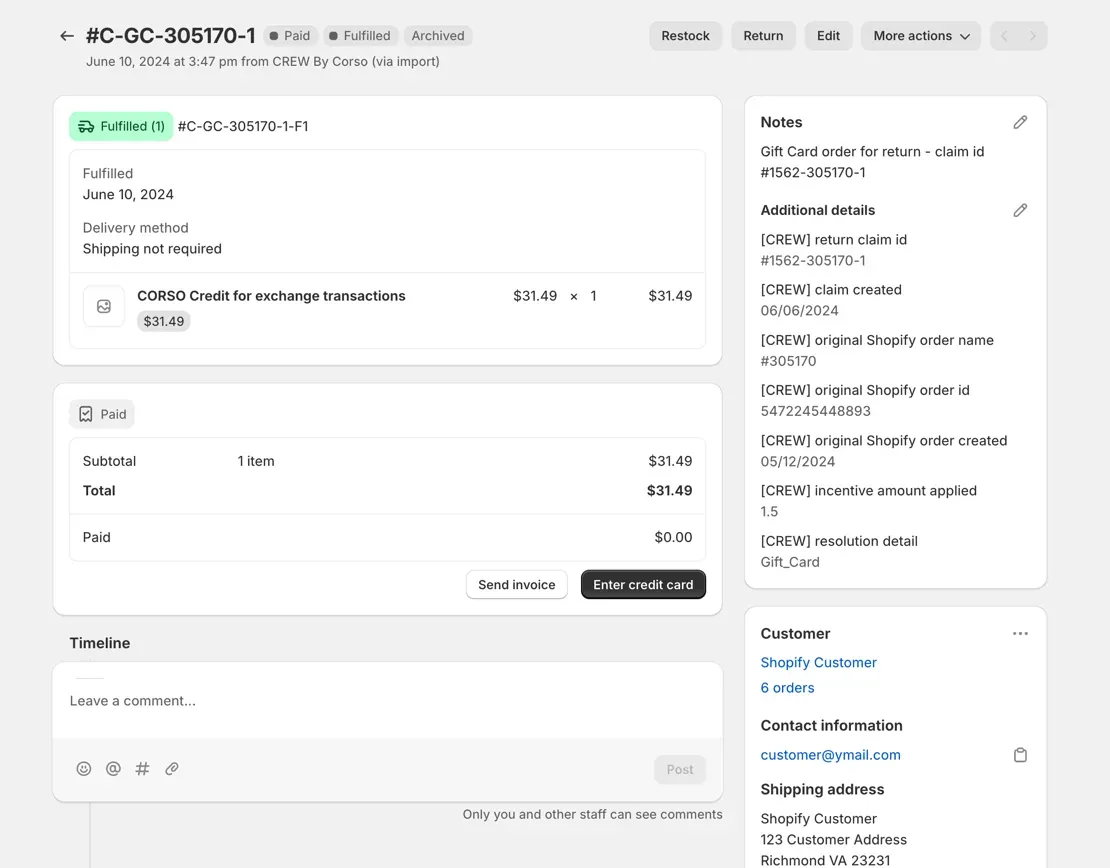Open the emoji picker in the comment box
The height and width of the screenshot is (868, 1110).
pos(84,768)
